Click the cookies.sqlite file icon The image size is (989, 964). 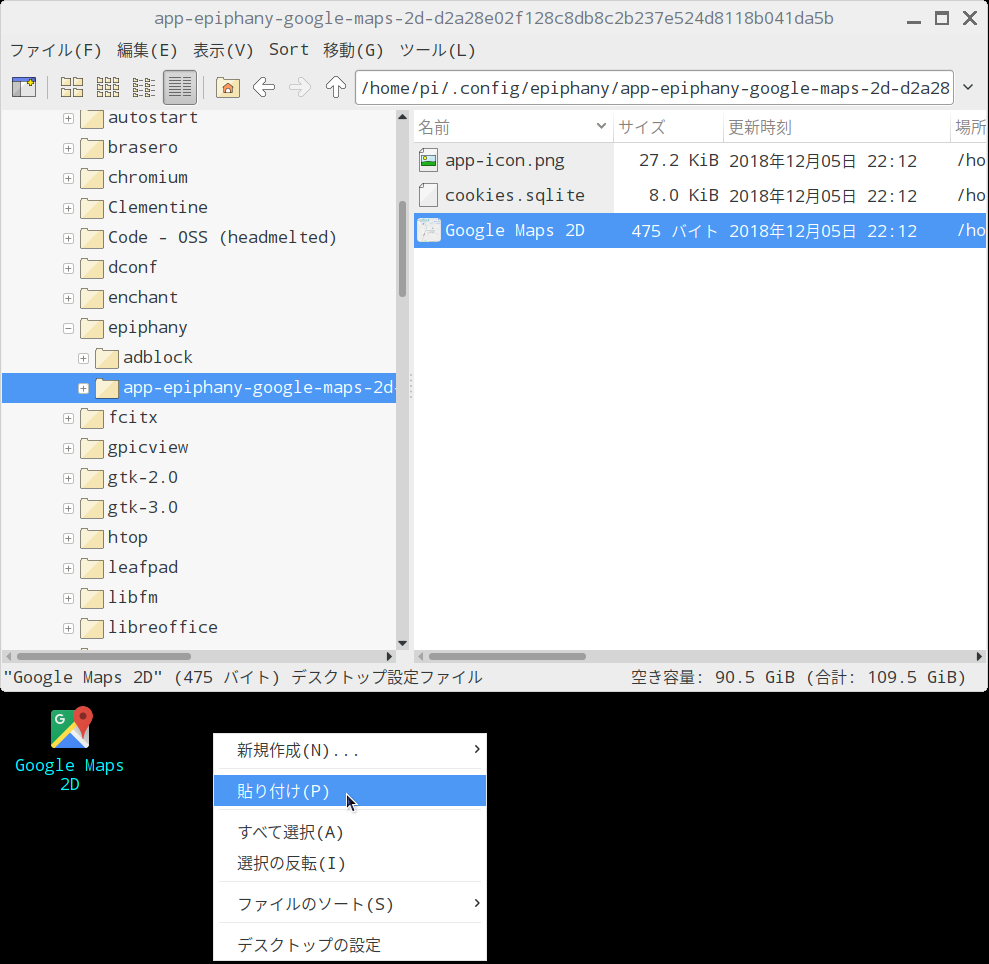point(428,195)
